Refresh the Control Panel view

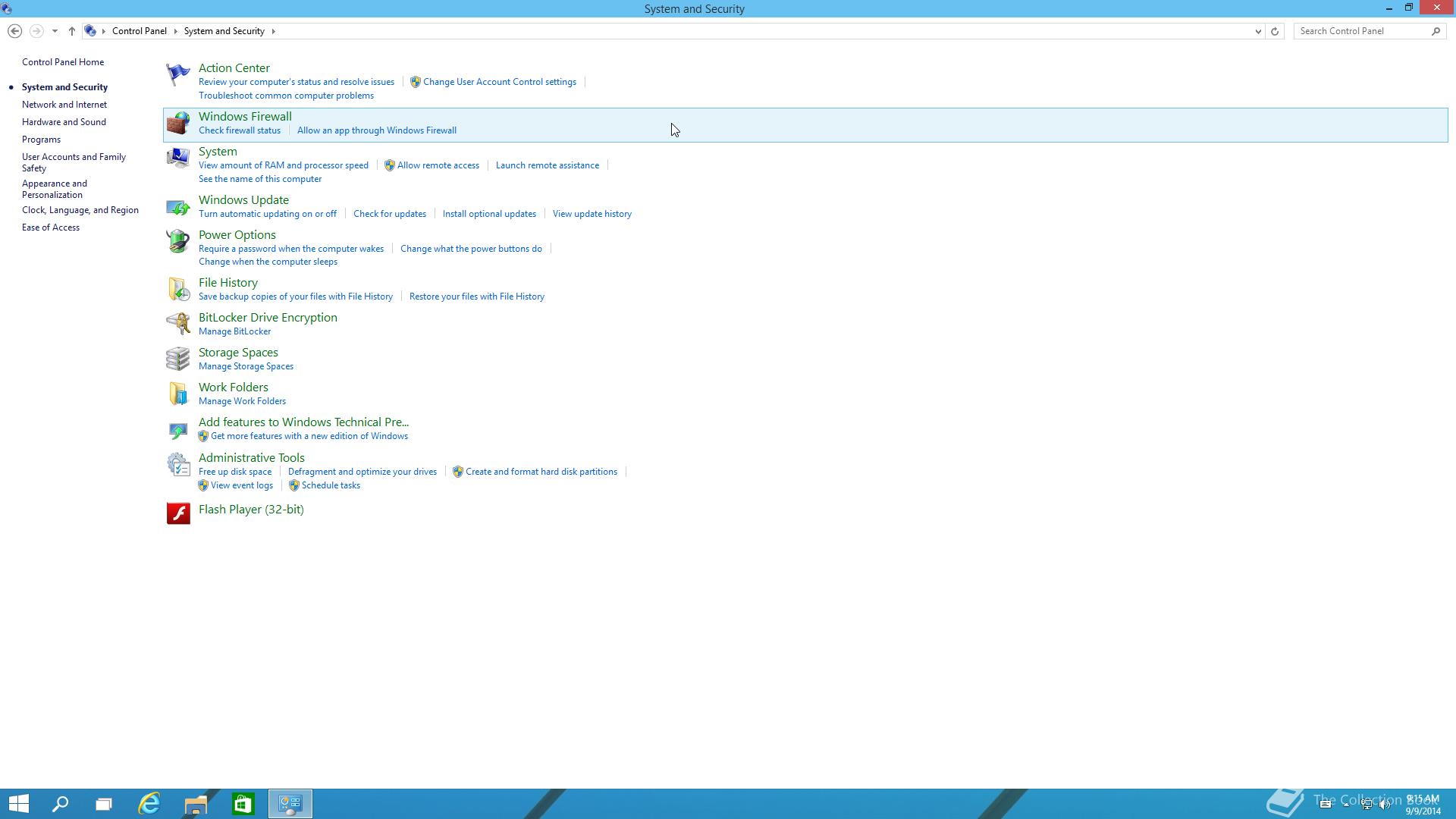point(1275,31)
